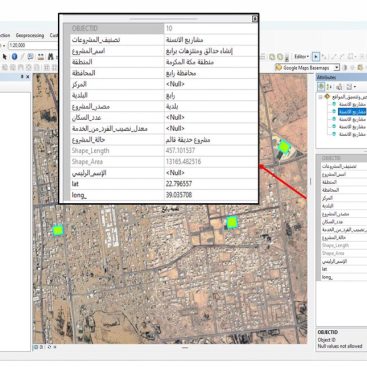Click value 39.035708 in enlarged table
Screen dimensions: 367x367
179,195
